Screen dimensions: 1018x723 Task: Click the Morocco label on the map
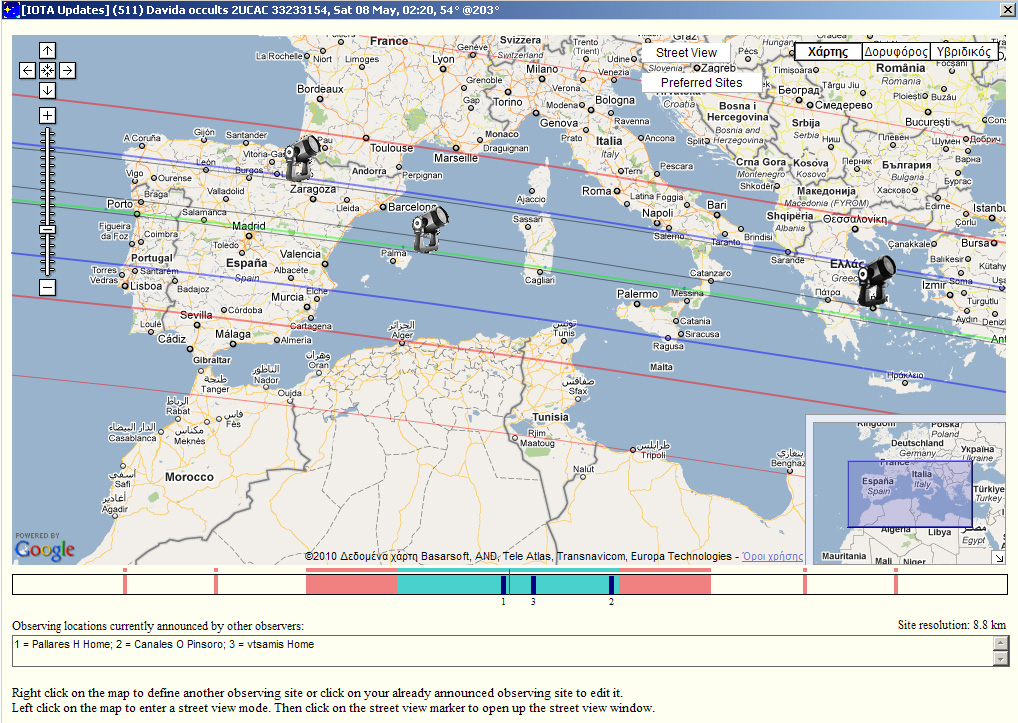(189, 477)
